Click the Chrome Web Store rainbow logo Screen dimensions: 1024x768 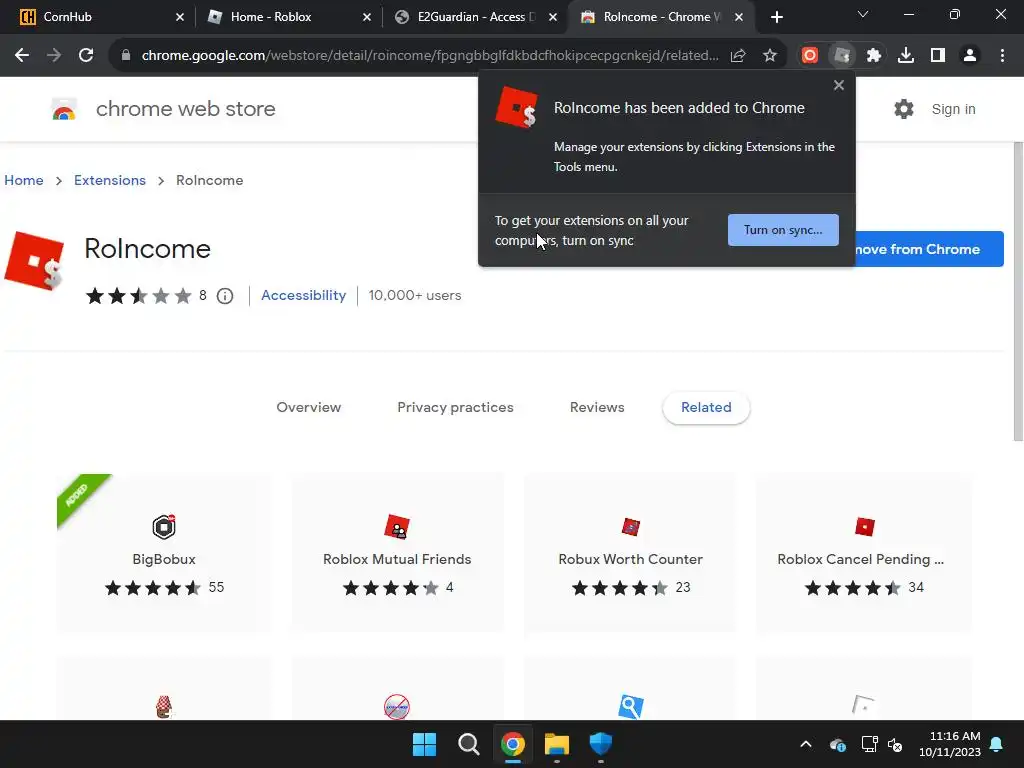(x=64, y=109)
